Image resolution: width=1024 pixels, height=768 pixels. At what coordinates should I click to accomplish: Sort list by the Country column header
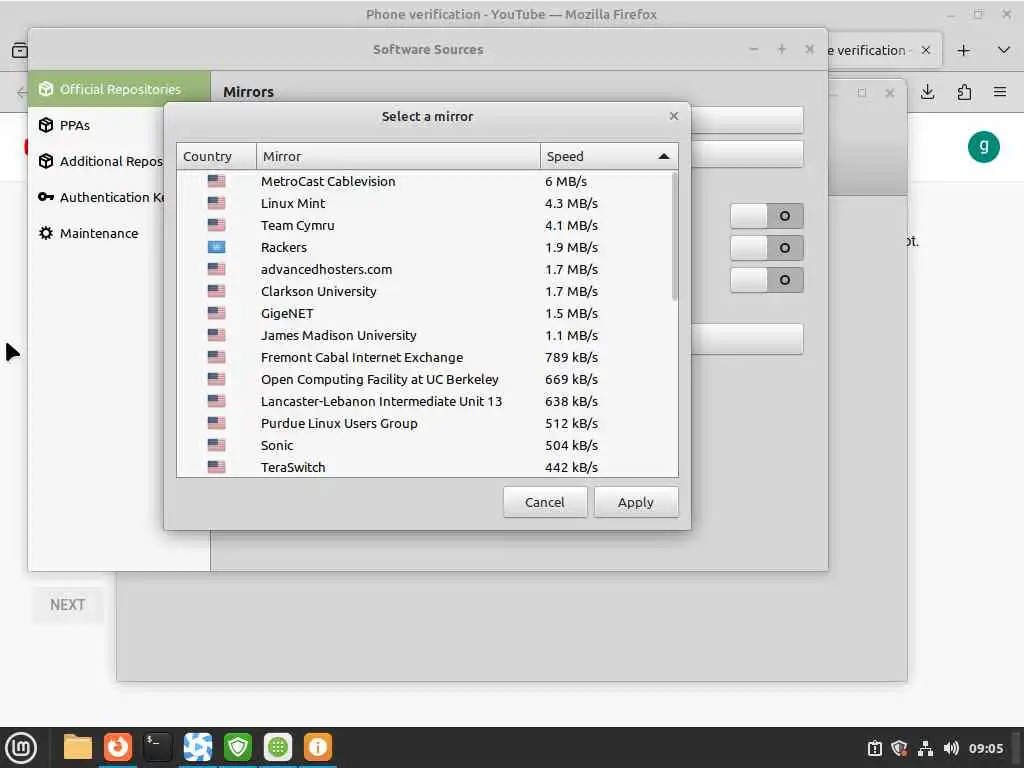point(216,157)
